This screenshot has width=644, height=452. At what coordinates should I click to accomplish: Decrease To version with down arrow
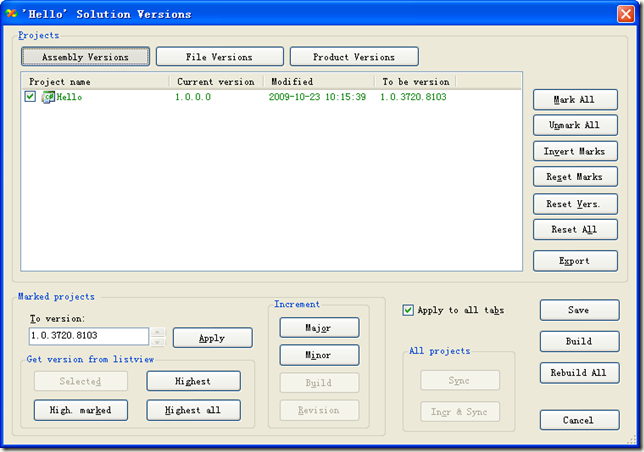pyautogui.click(x=157, y=341)
